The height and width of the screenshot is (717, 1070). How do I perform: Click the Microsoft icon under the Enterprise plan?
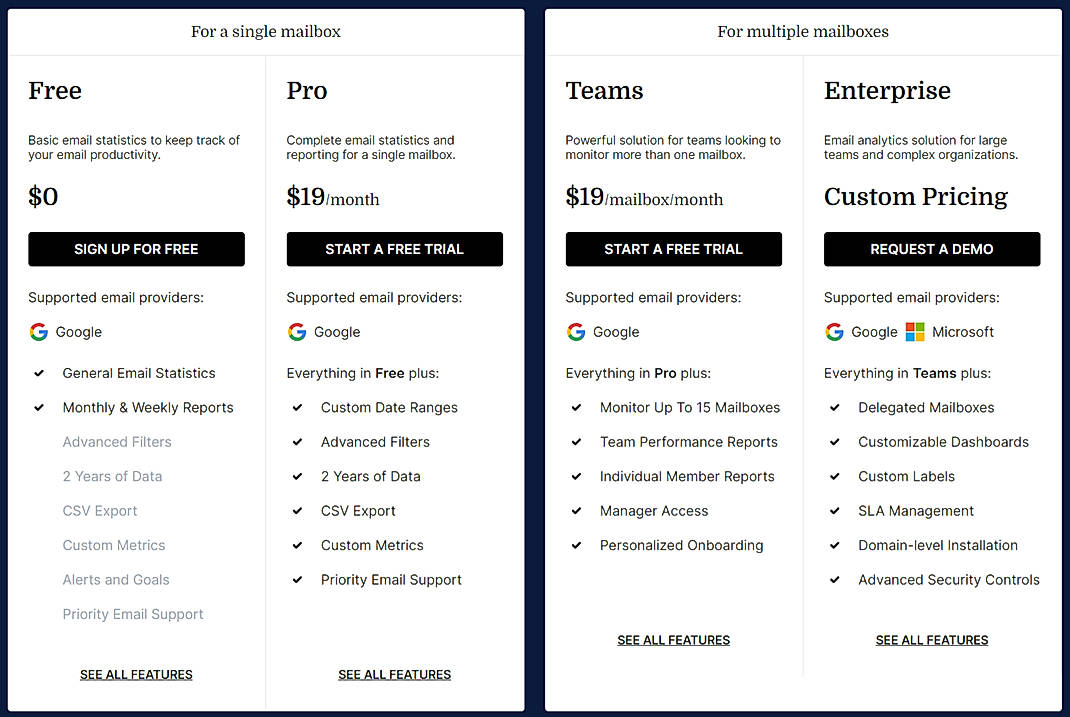[915, 331]
